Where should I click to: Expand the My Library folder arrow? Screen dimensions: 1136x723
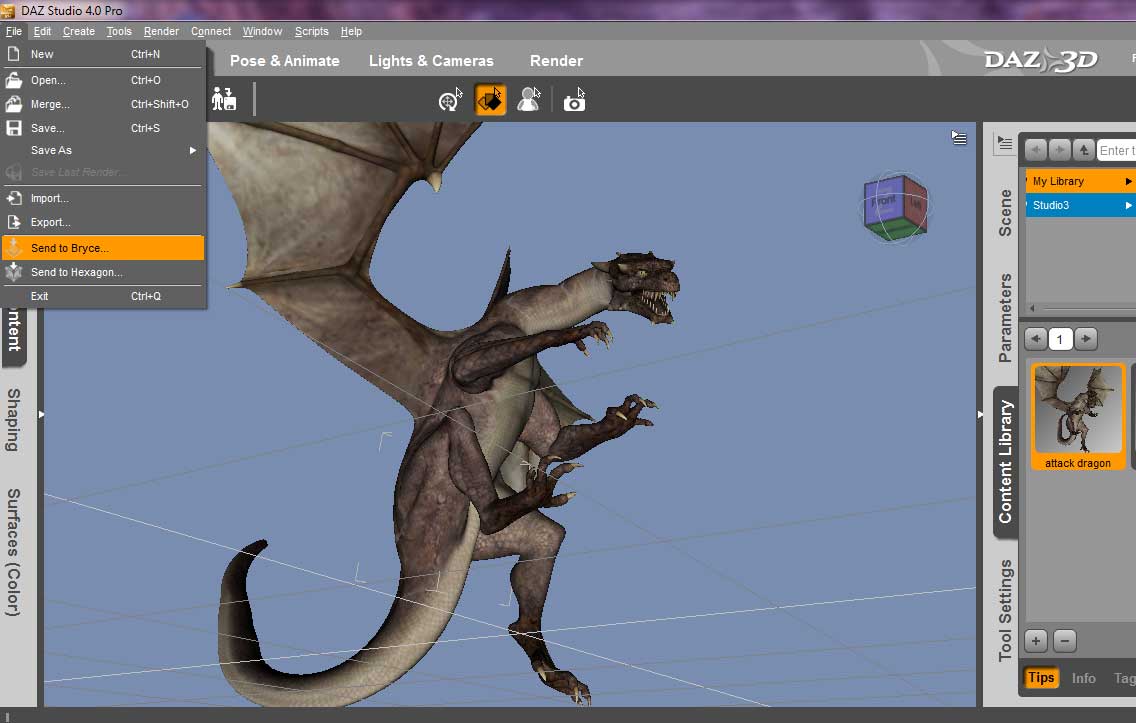1128,181
